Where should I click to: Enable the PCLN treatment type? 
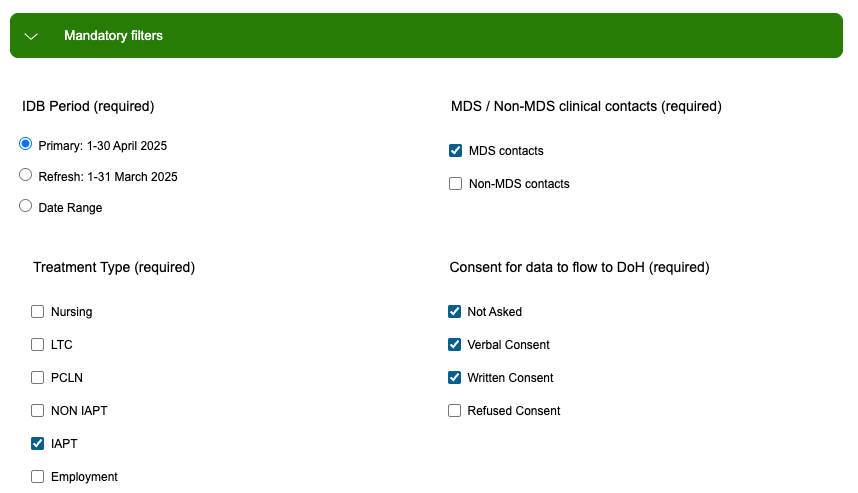tap(38, 378)
